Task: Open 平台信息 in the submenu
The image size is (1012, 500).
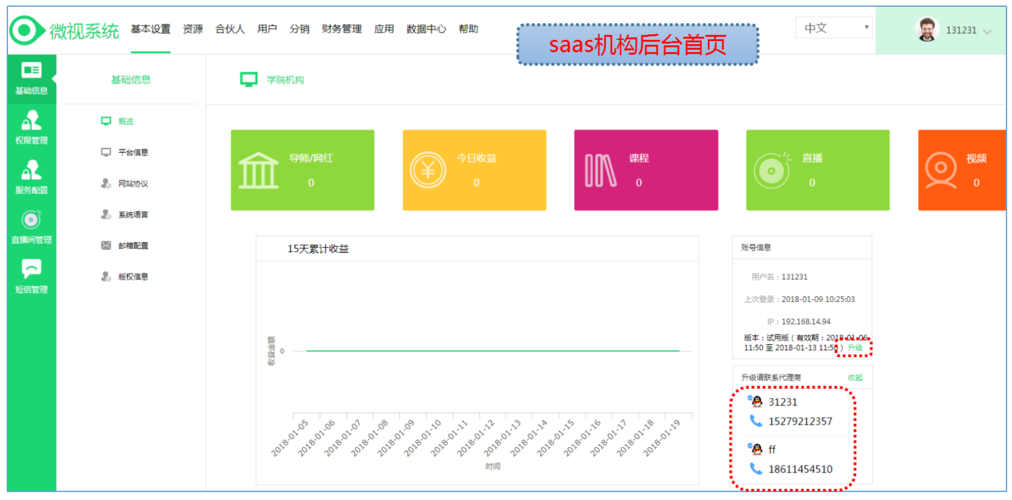Action: (133, 153)
